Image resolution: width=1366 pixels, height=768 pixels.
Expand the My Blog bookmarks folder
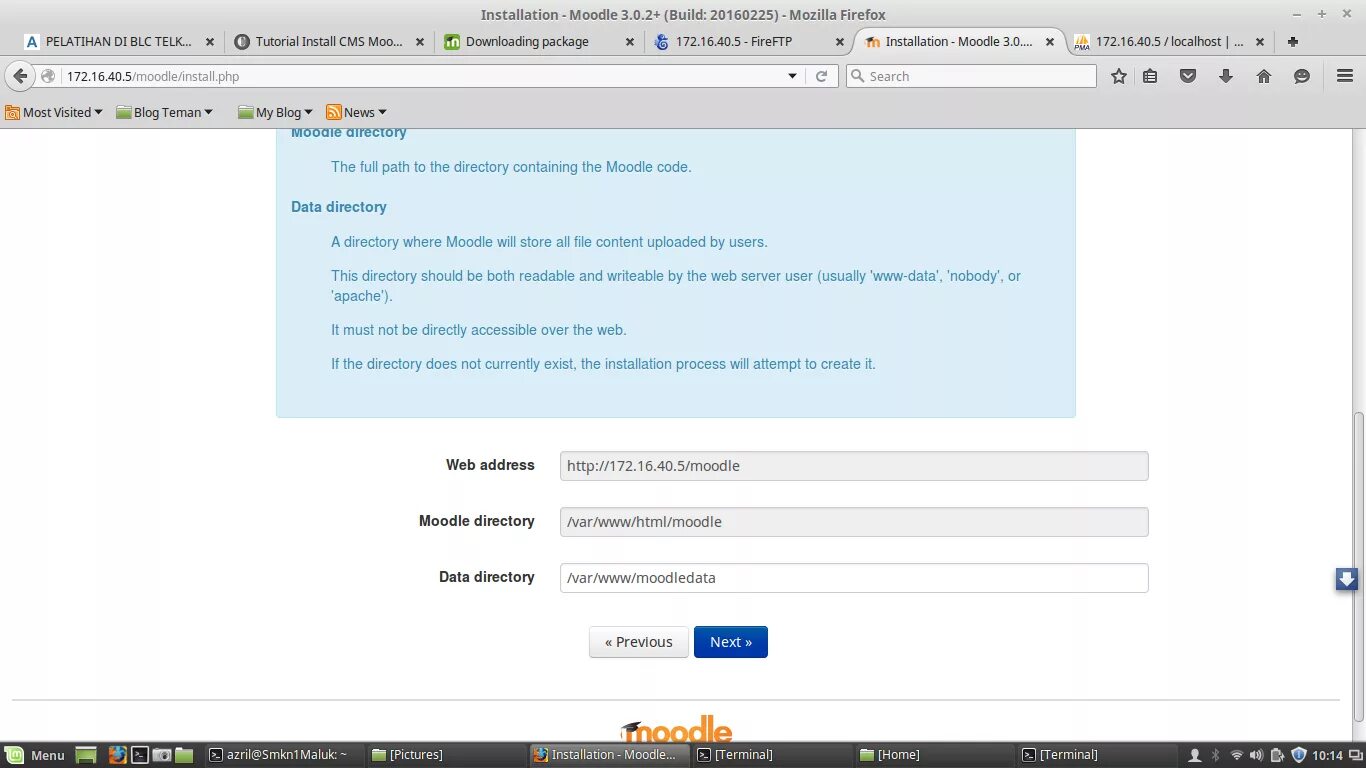coord(275,112)
